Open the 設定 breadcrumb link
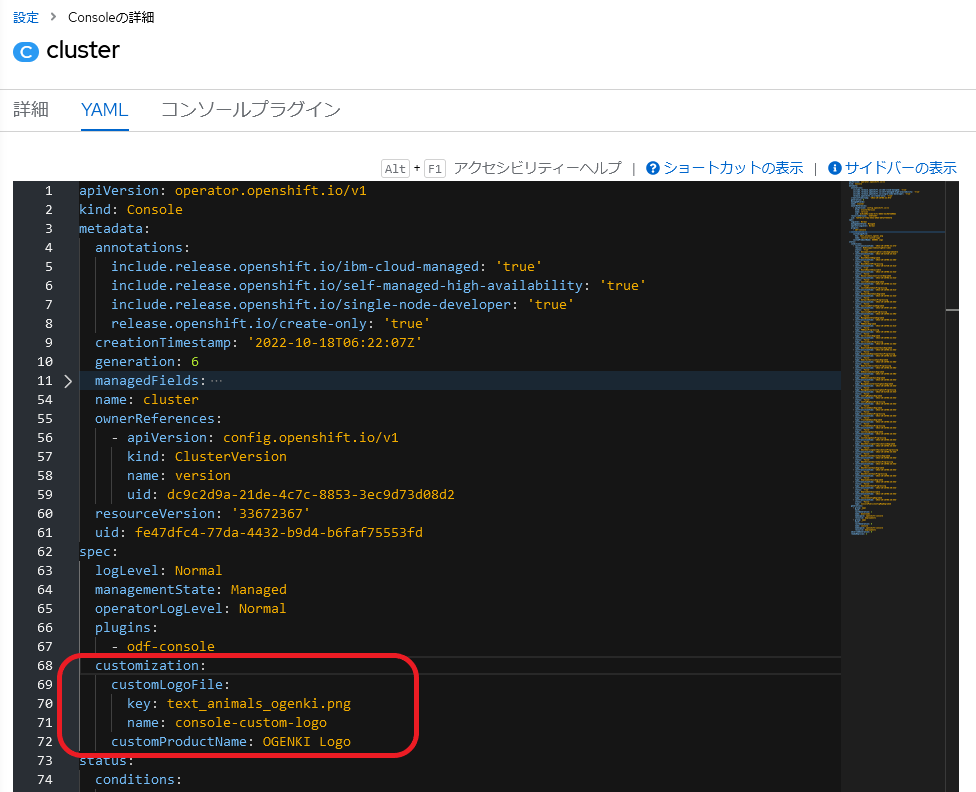The width and height of the screenshot is (976, 792). 26,17
